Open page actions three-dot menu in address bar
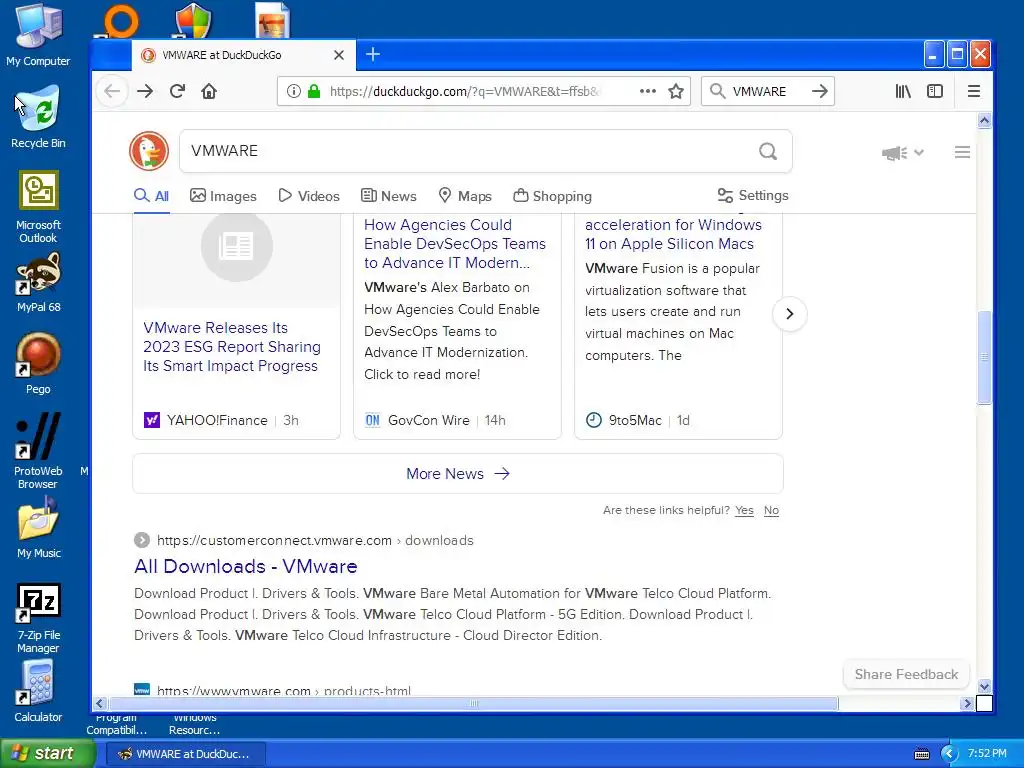This screenshot has height=768, width=1024. click(647, 91)
